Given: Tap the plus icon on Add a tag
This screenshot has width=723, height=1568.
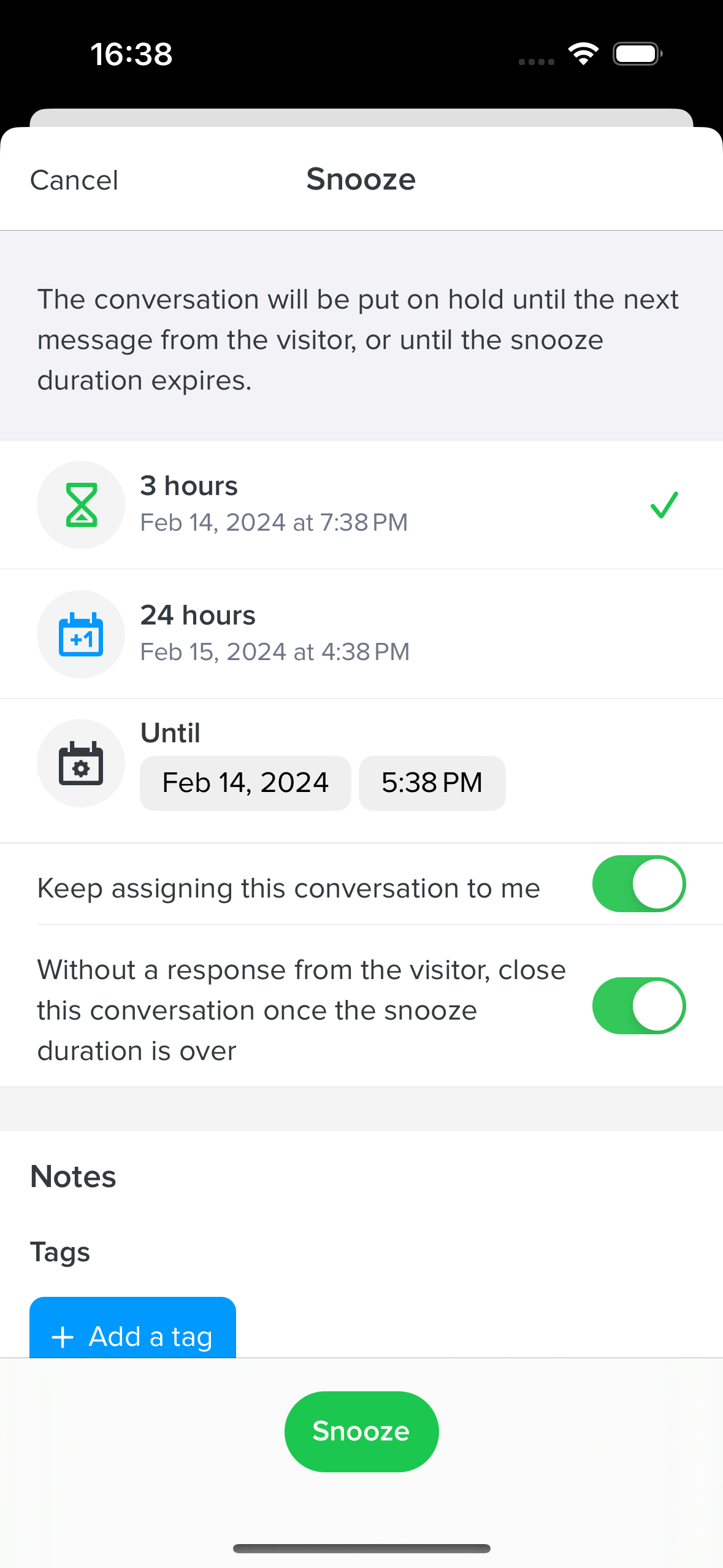Looking at the screenshot, I should [63, 1337].
